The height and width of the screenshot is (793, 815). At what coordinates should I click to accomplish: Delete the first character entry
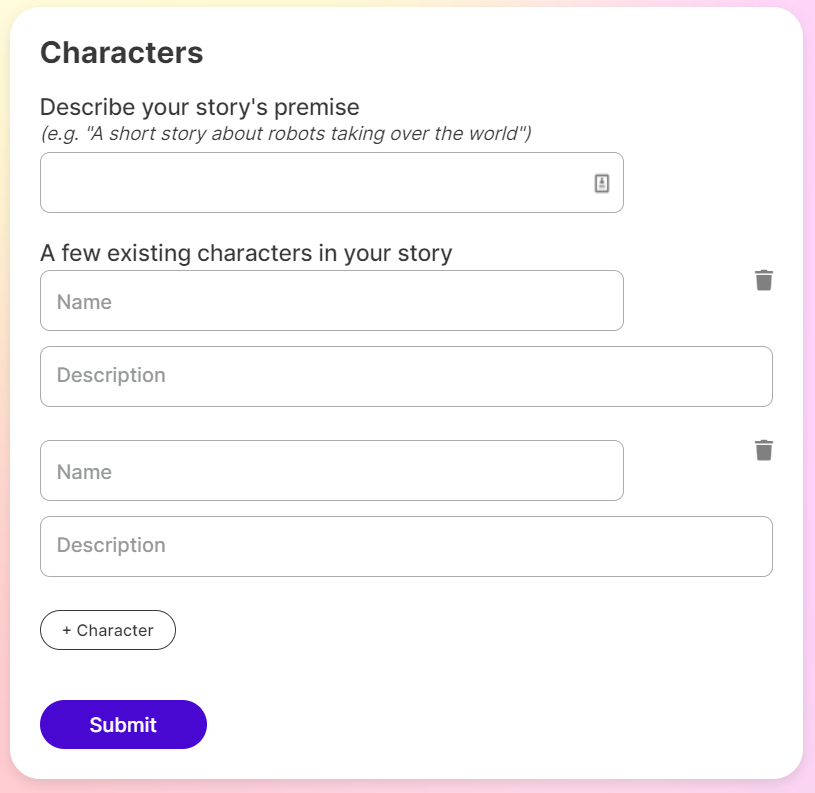click(764, 281)
